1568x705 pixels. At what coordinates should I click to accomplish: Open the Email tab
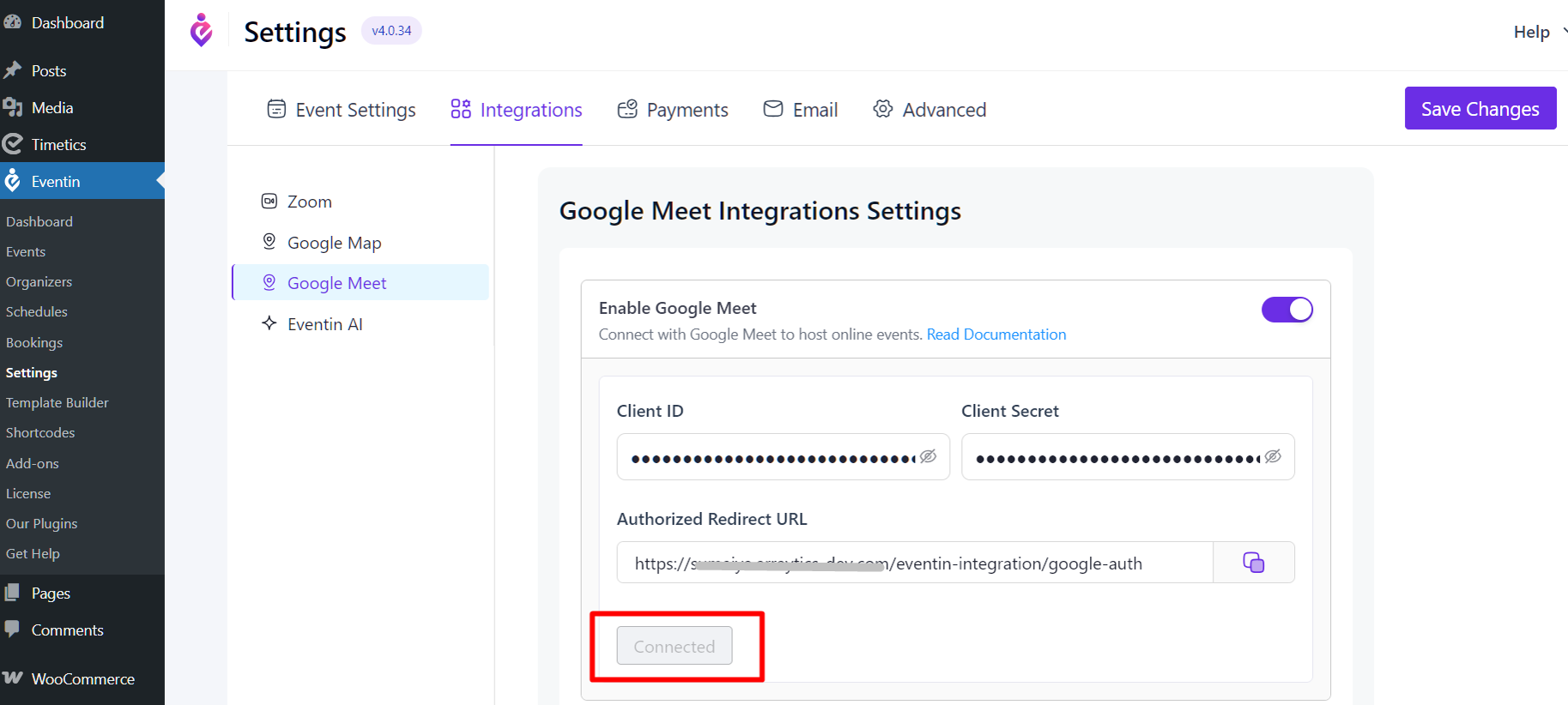coord(801,109)
